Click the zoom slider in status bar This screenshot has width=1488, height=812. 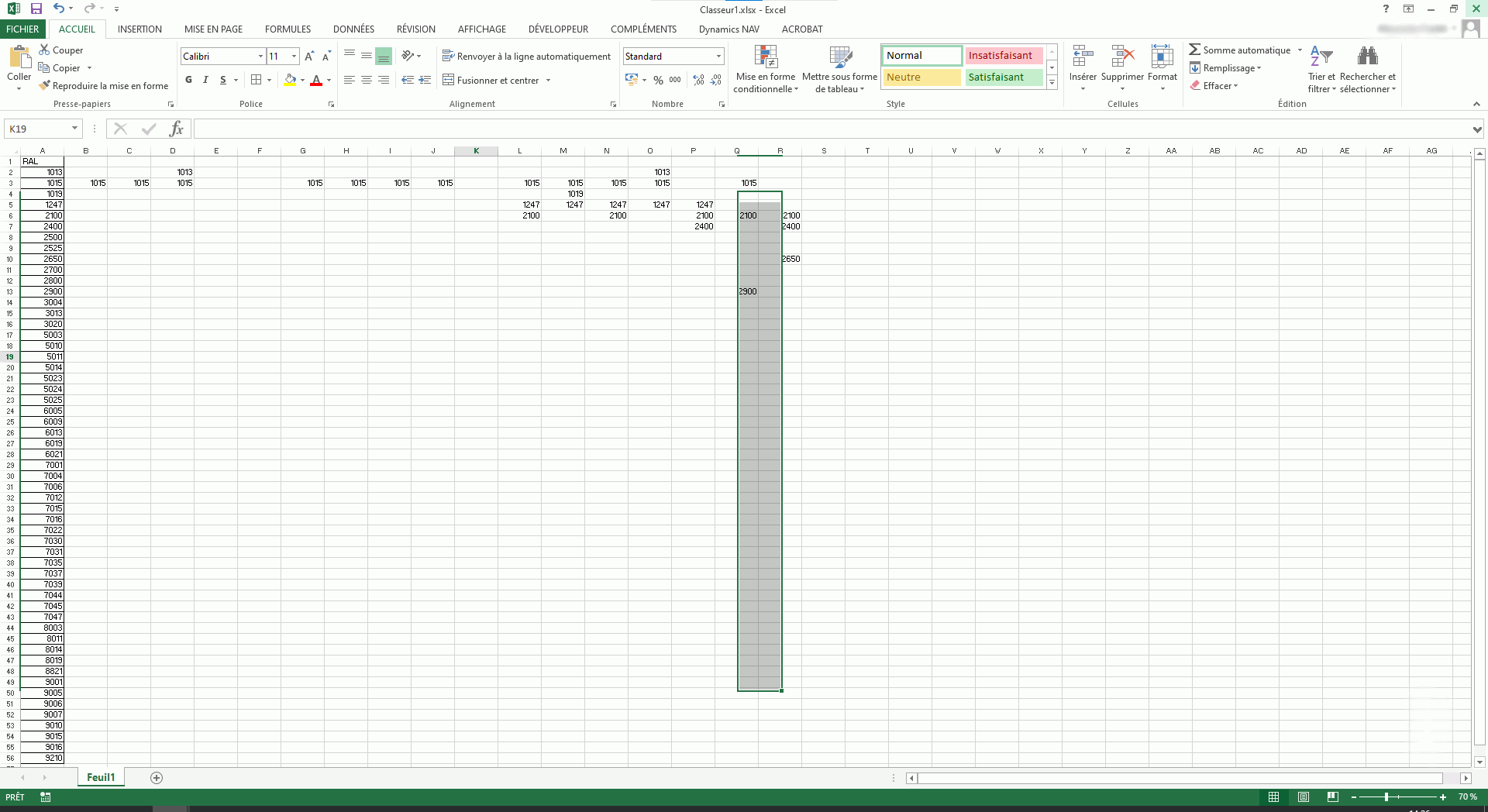pyautogui.click(x=1386, y=797)
